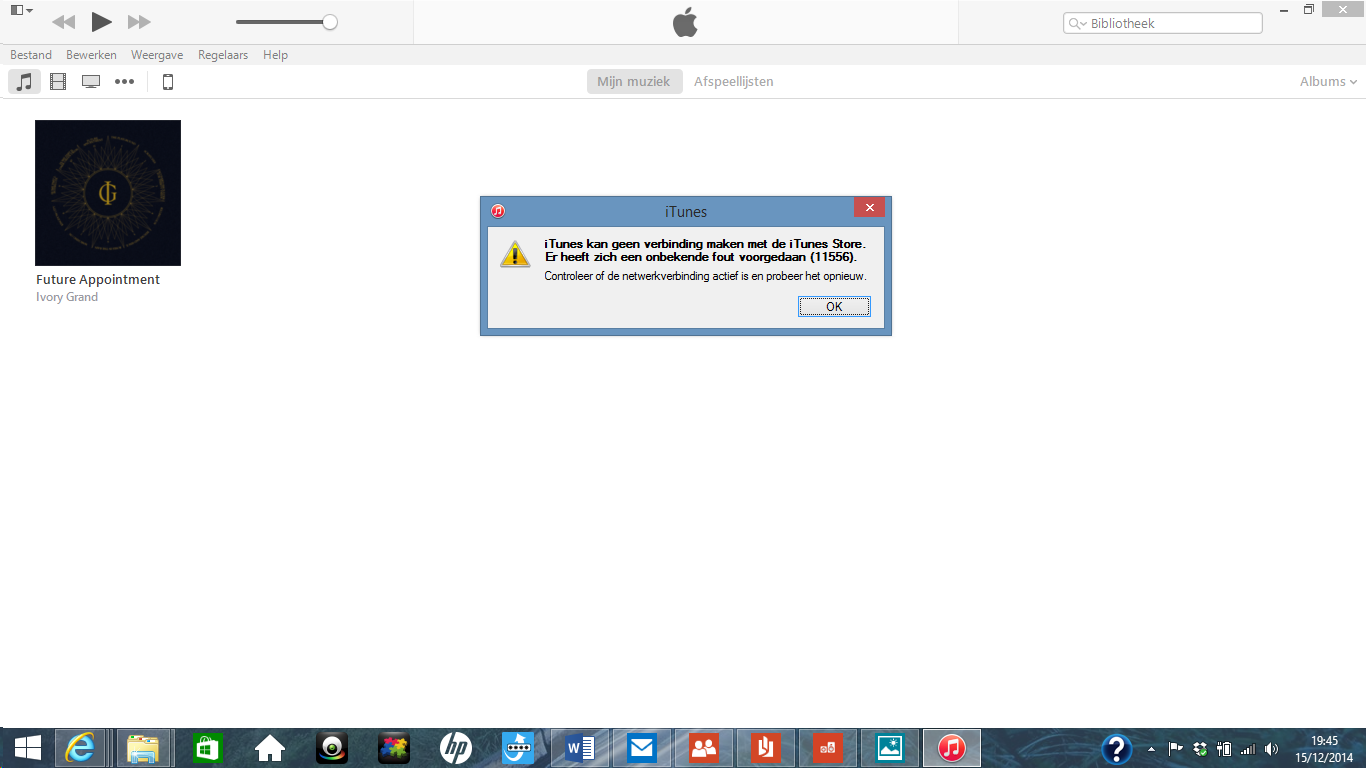
Task: Open the Weergave menu
Action: click(157, 55)
